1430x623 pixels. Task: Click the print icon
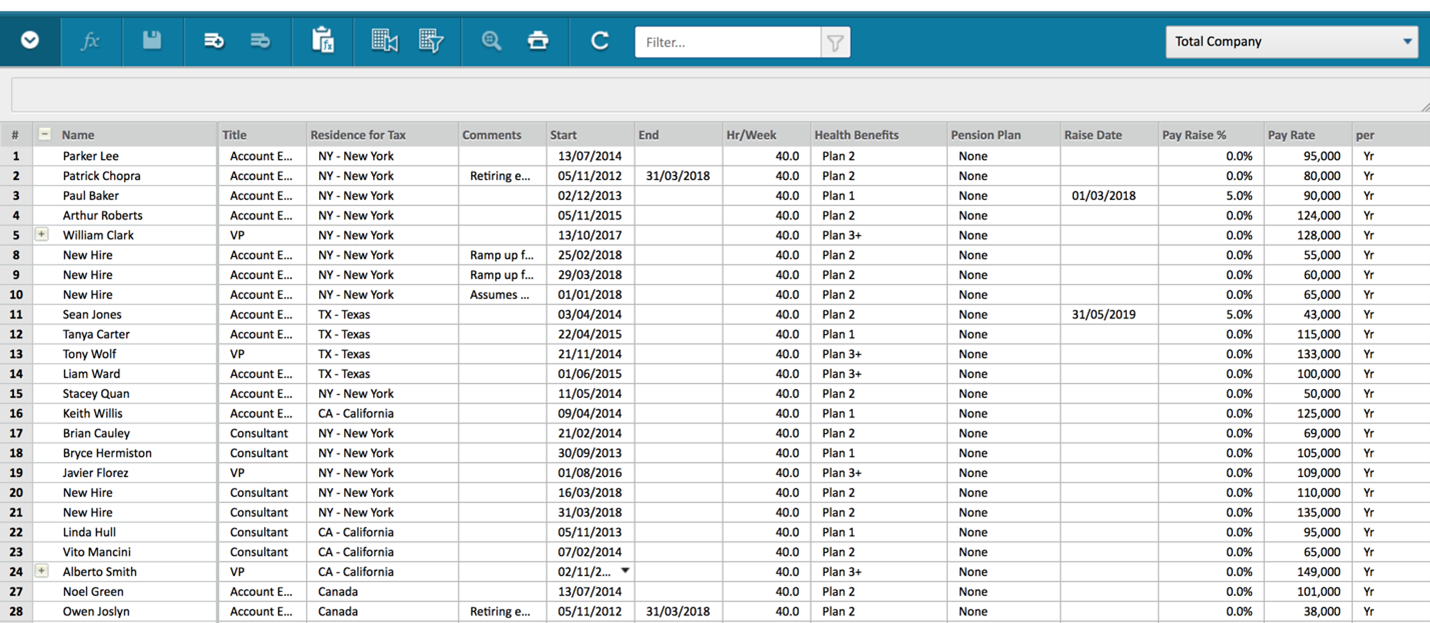click(x=538, y=41)
